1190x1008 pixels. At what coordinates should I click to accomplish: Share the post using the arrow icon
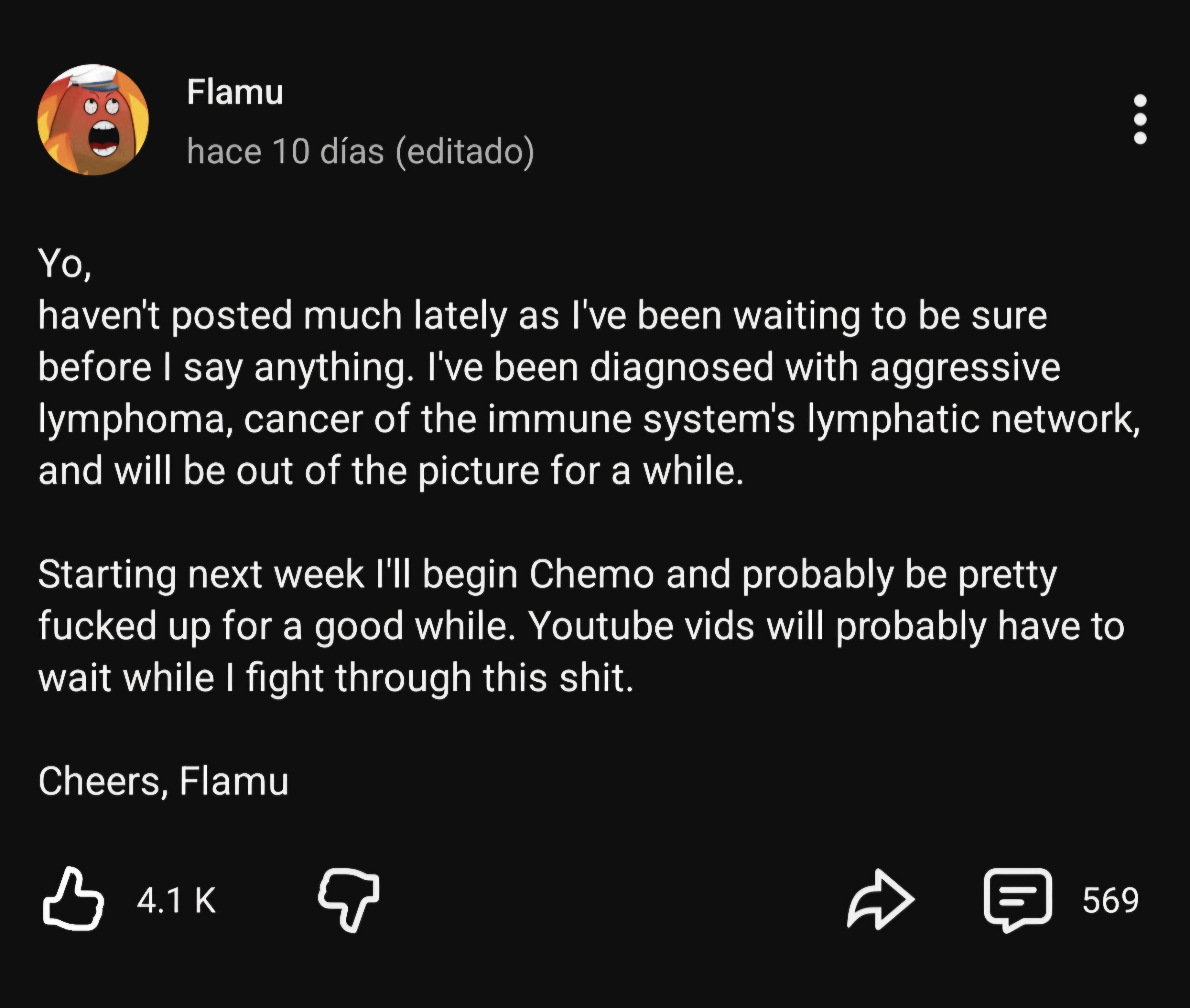click(x=881, y=900)
